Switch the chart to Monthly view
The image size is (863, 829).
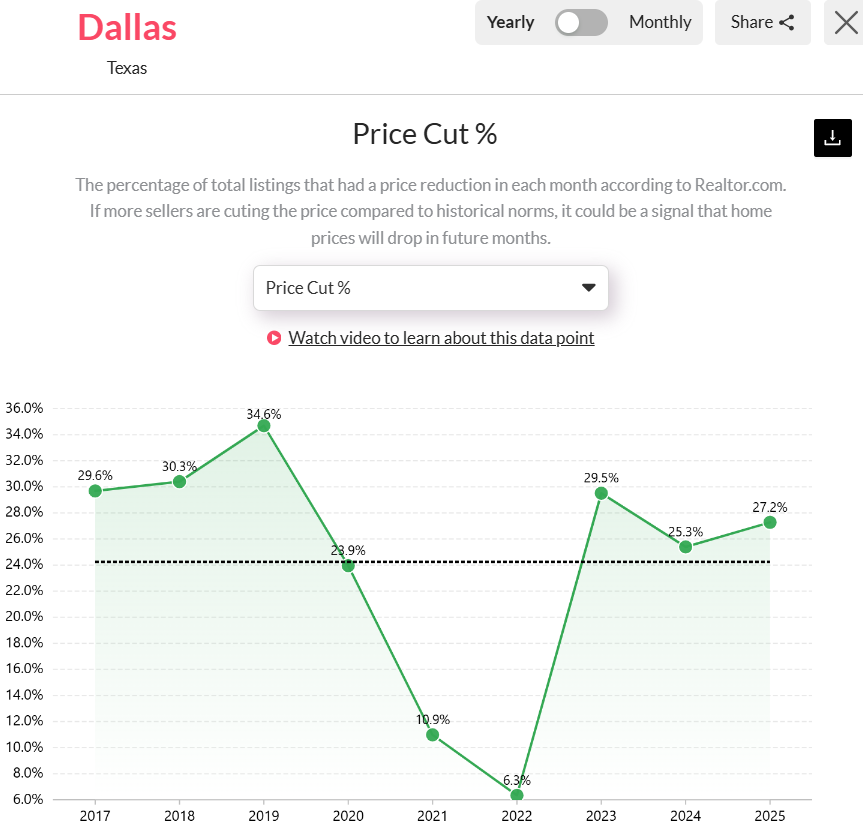(x=660, y=22)
